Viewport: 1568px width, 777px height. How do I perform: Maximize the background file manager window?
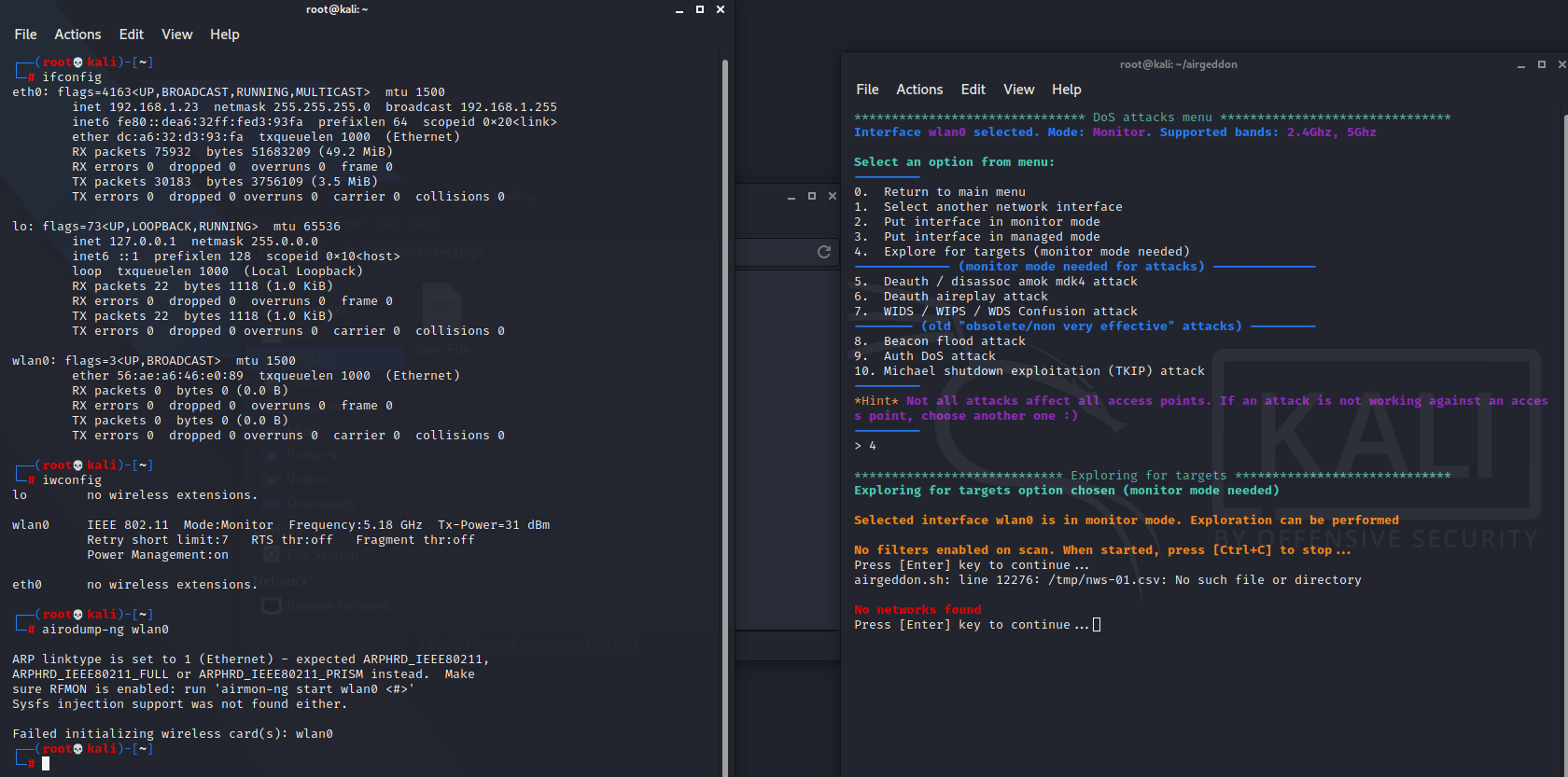point(812,196)
